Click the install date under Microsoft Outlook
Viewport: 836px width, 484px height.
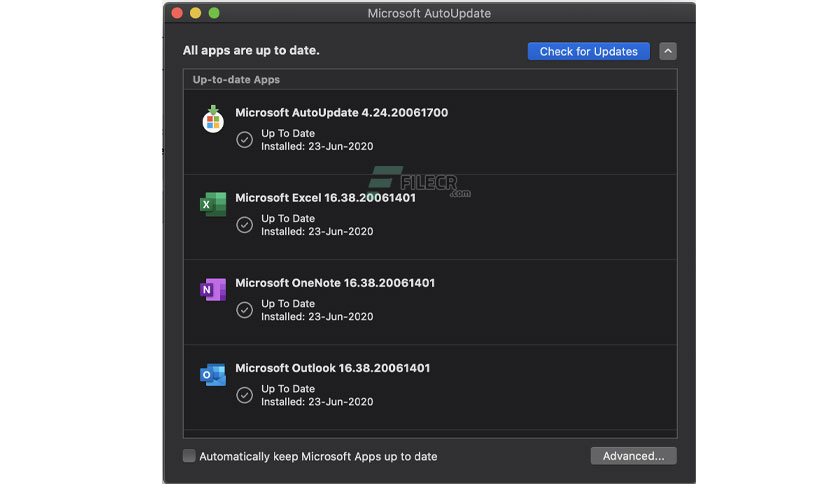coord(317,402)
